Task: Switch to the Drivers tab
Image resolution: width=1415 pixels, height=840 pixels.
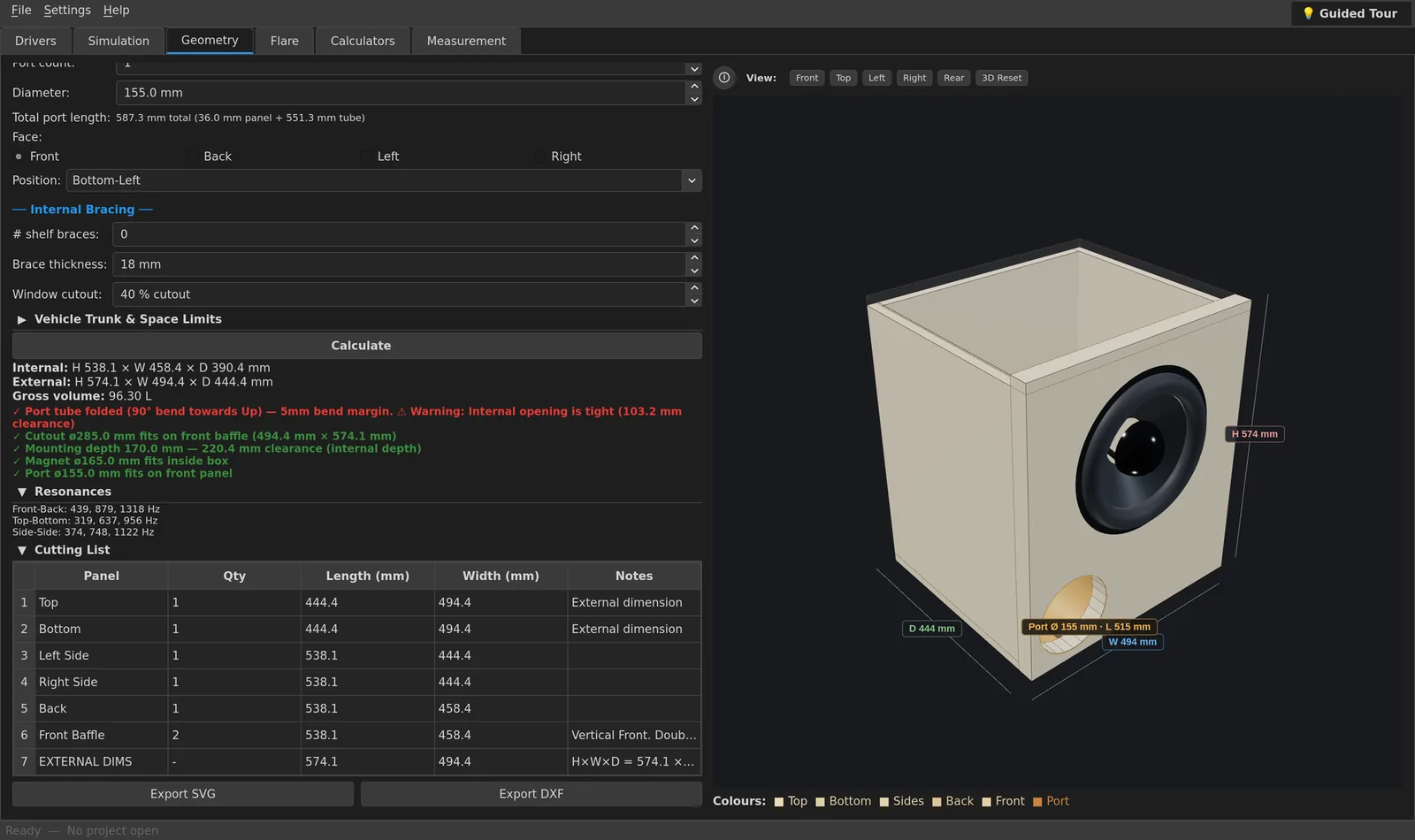Action: click(35, 41)
